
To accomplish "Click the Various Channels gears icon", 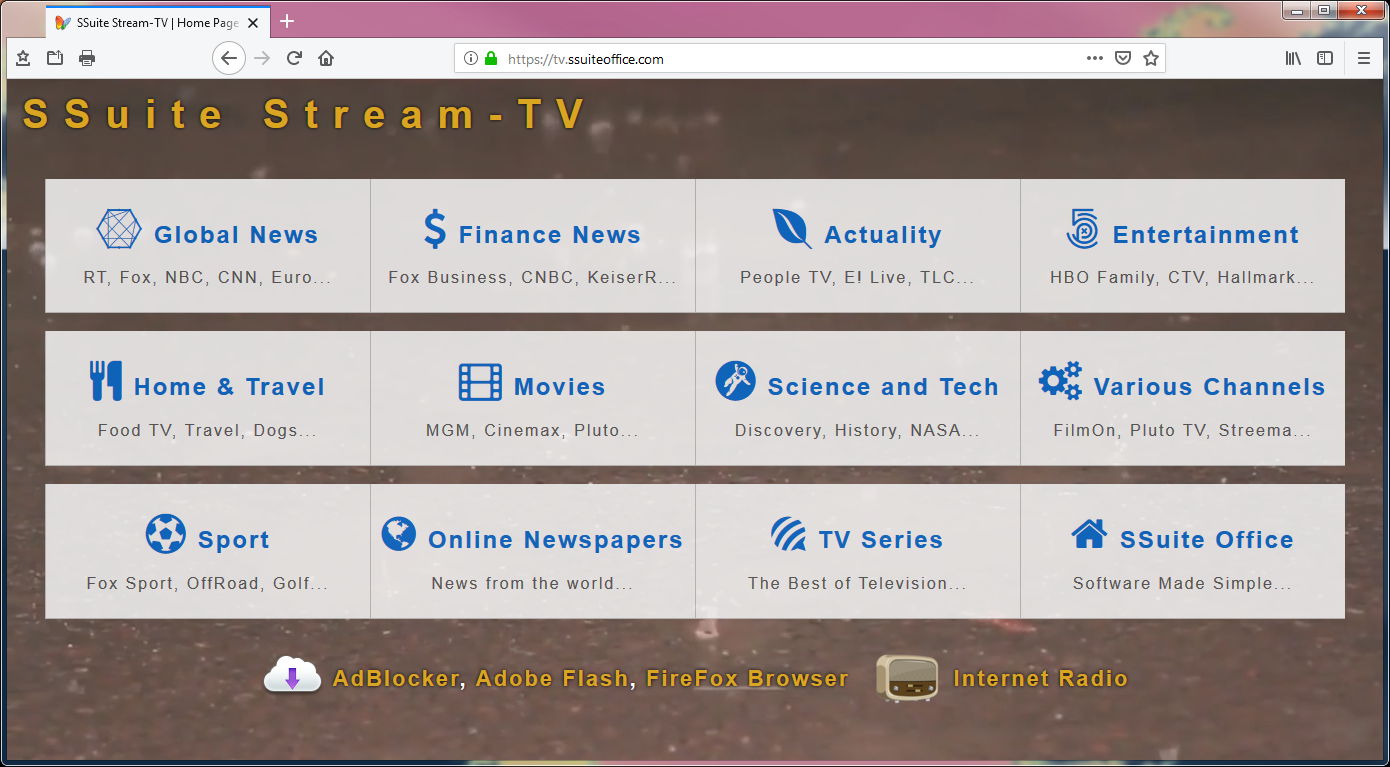I will [x=1060, y=381].
